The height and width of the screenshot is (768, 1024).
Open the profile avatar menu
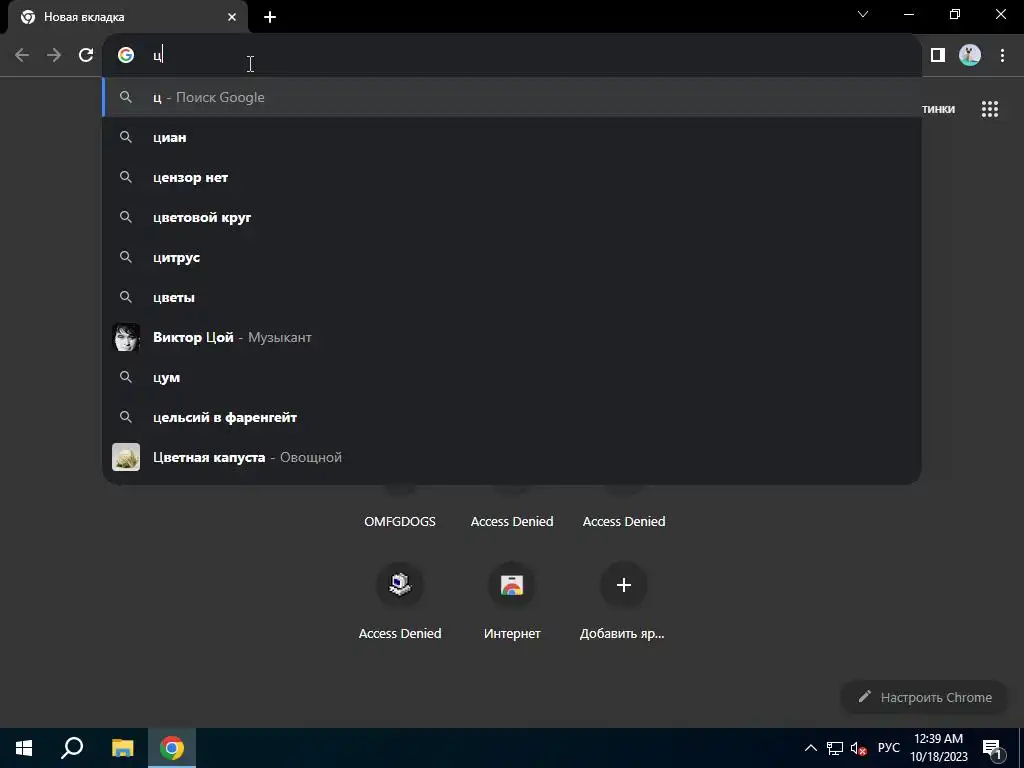click(970, 55)
